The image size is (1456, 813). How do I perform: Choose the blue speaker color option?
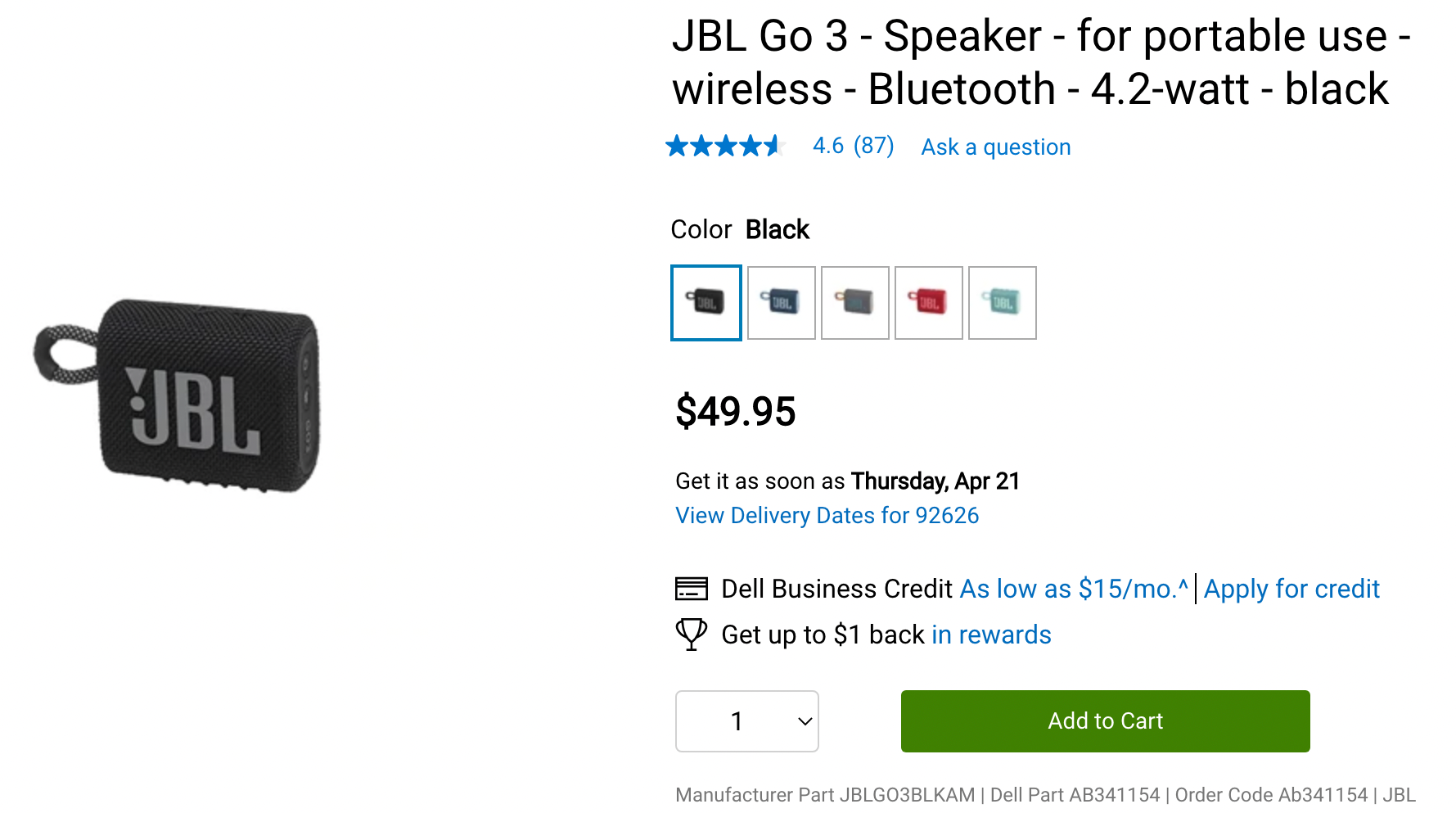coord(781,303)
